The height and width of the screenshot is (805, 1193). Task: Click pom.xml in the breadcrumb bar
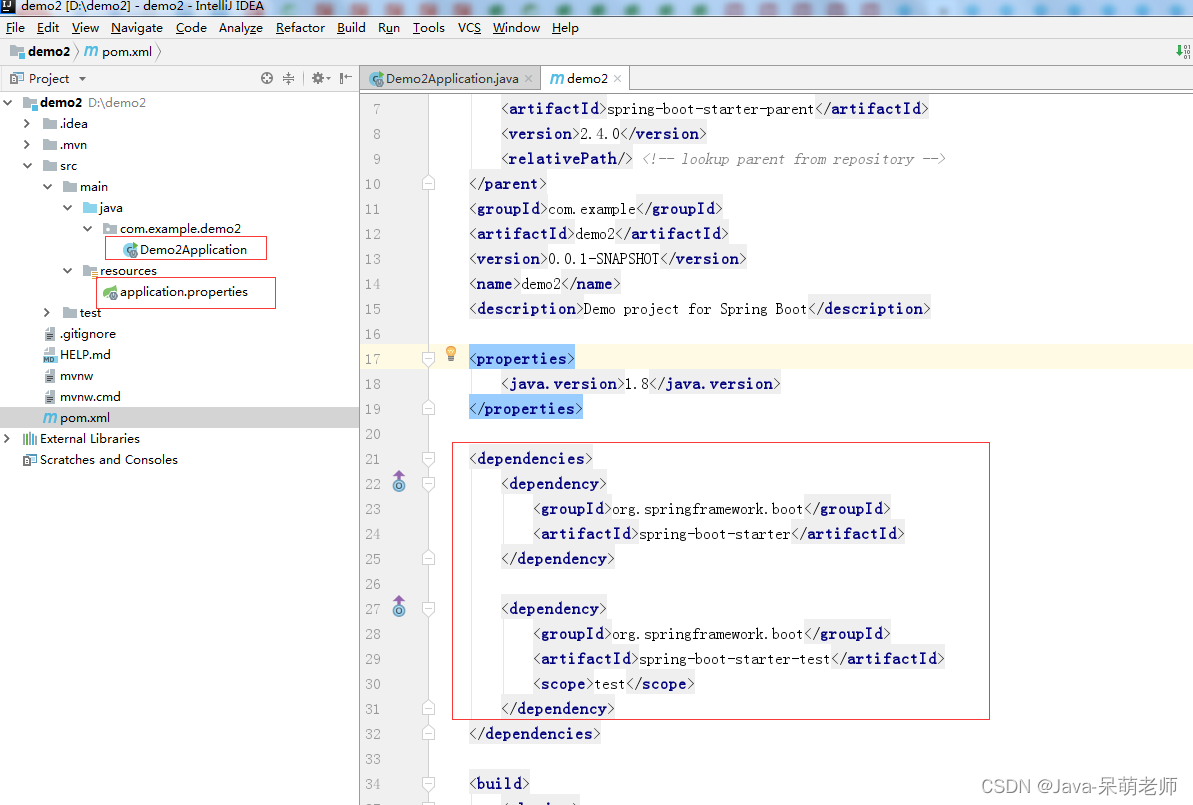pyautogui.click(x=127, y=51)
